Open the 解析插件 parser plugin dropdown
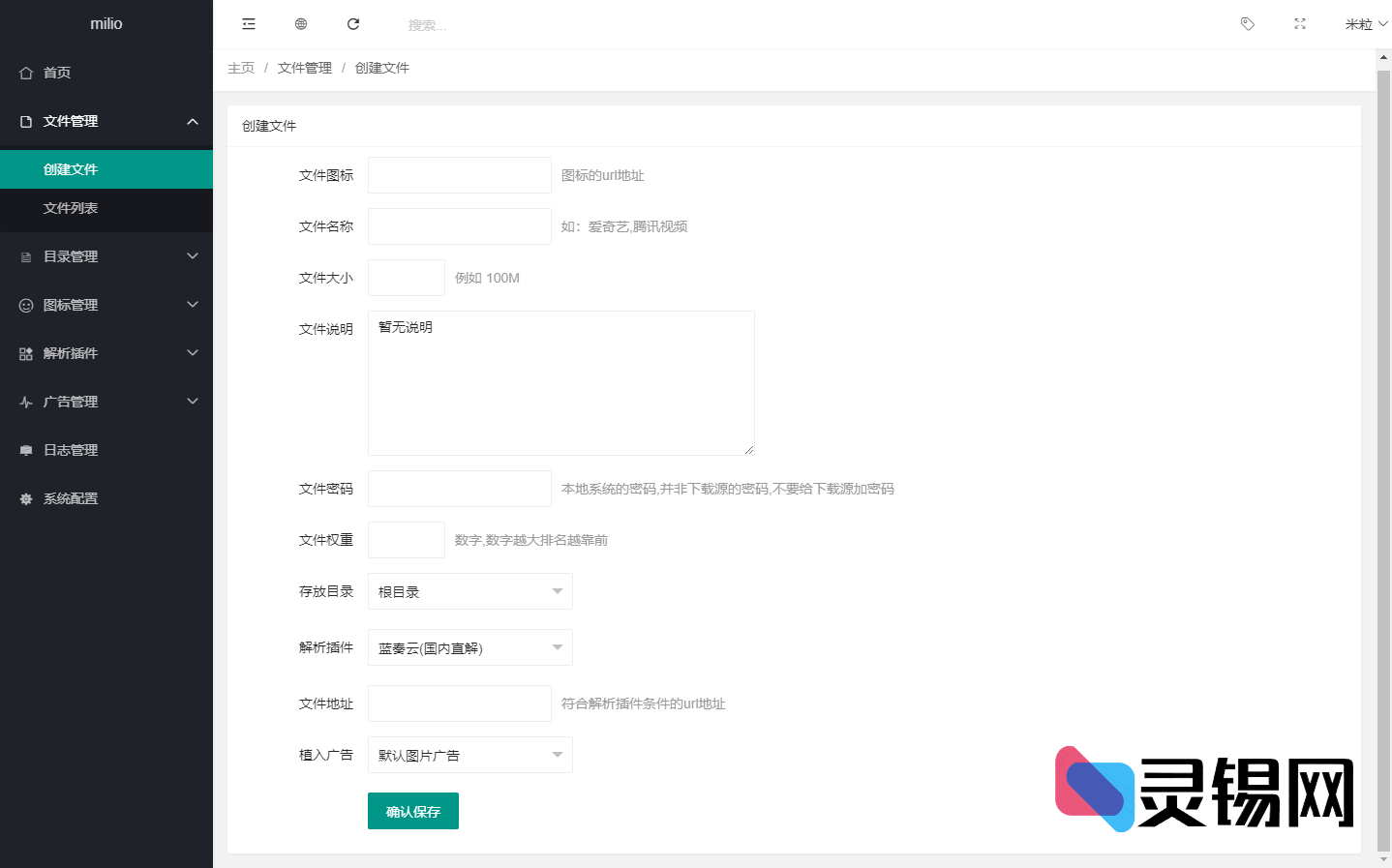 [x=469, y=646]
